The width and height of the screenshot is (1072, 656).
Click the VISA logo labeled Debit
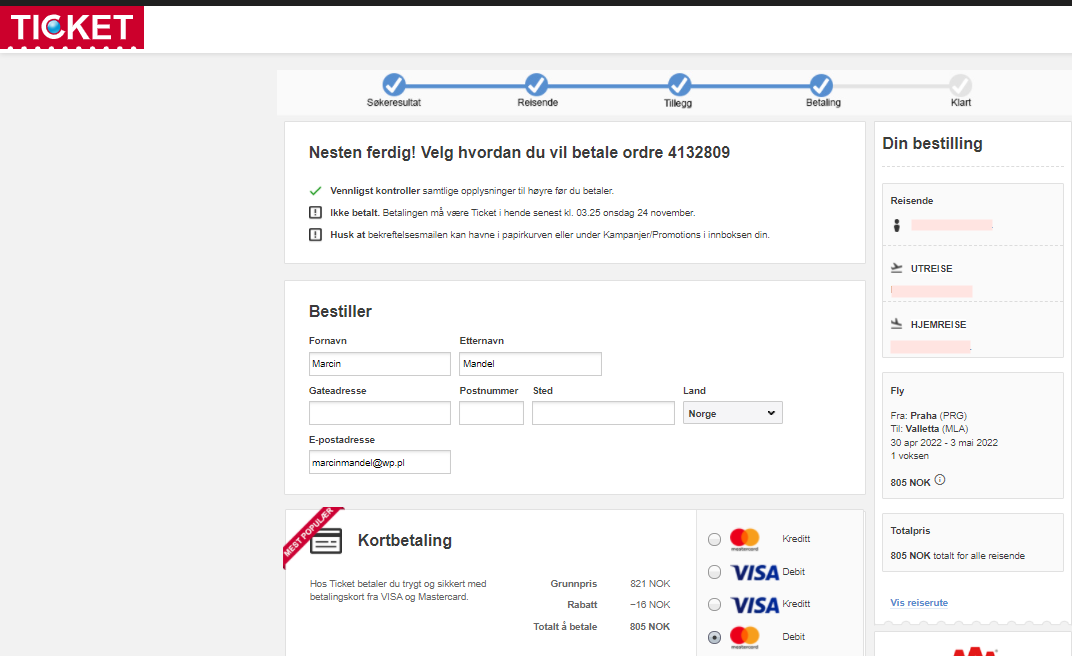[x=755, y=572]
